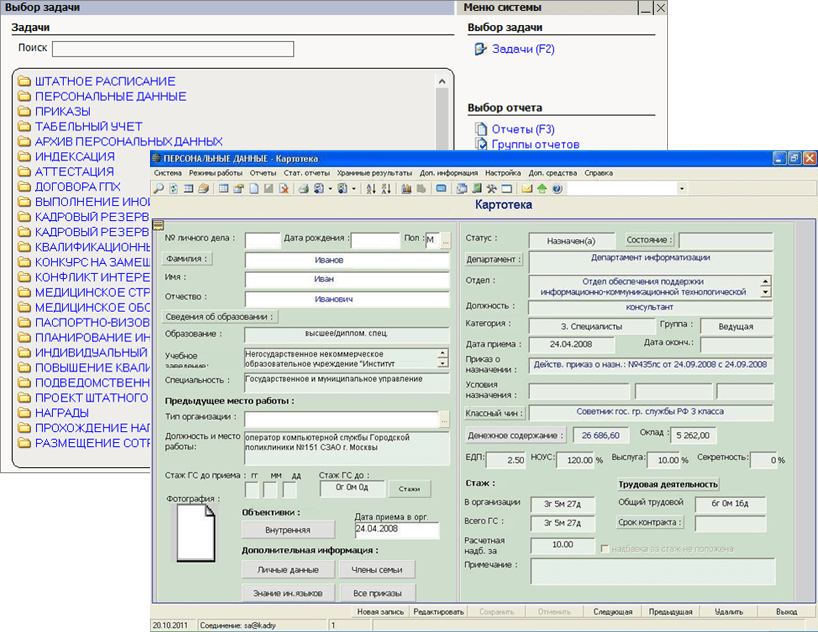Image resolution: width=818 pixels, height=632 pixels.
Task: Click the printer icon in the toolbar
Action: click(x=303, y=188)
